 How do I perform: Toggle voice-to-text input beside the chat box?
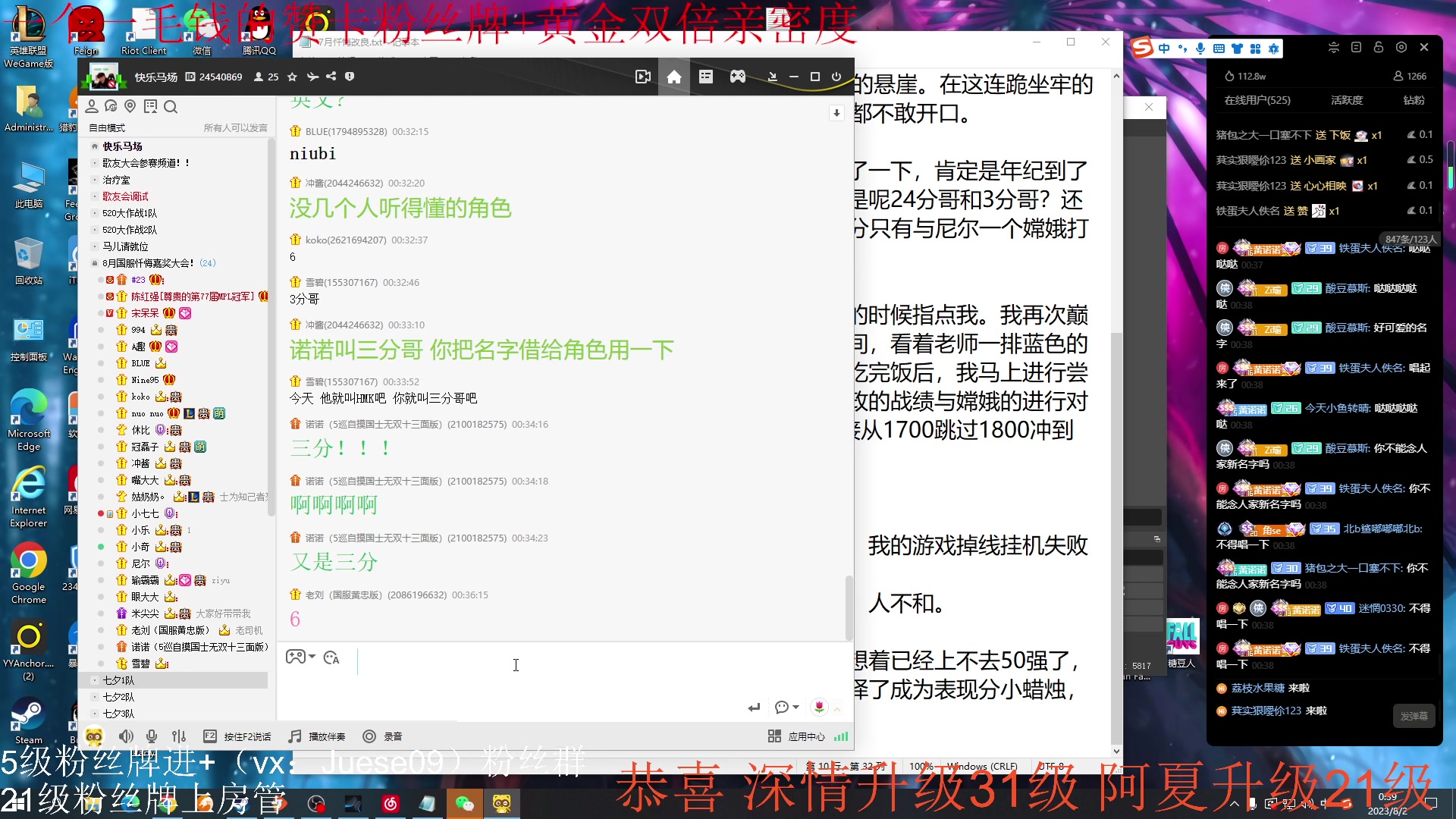(x=331, y=658)
